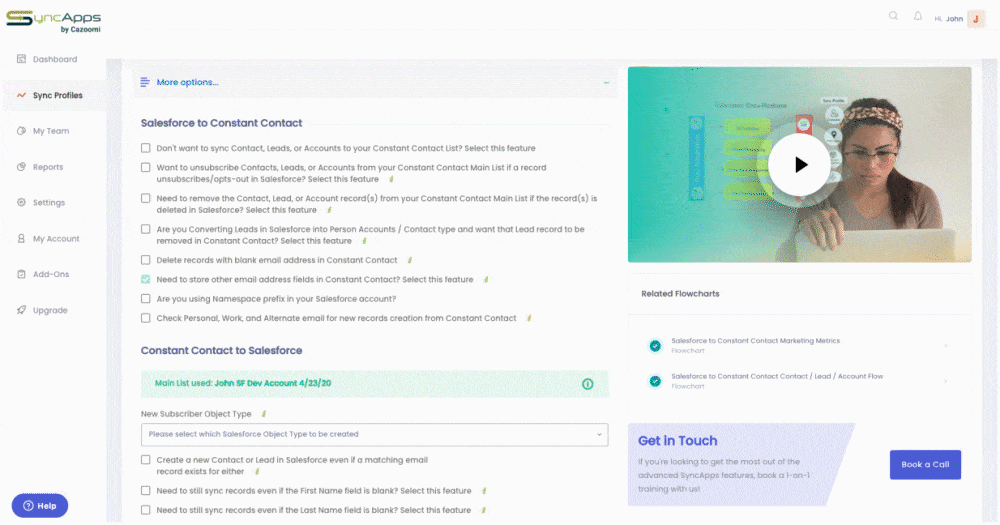
Task: Click info icon beside remove deleted records option
Action: (x=329, y=210)
